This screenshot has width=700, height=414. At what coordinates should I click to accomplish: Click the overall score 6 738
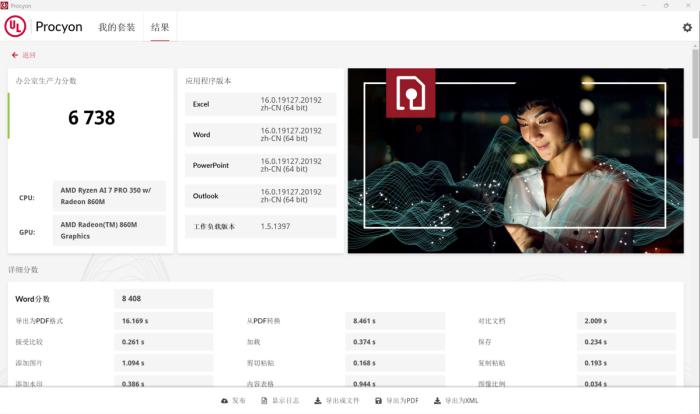point(92,118)
